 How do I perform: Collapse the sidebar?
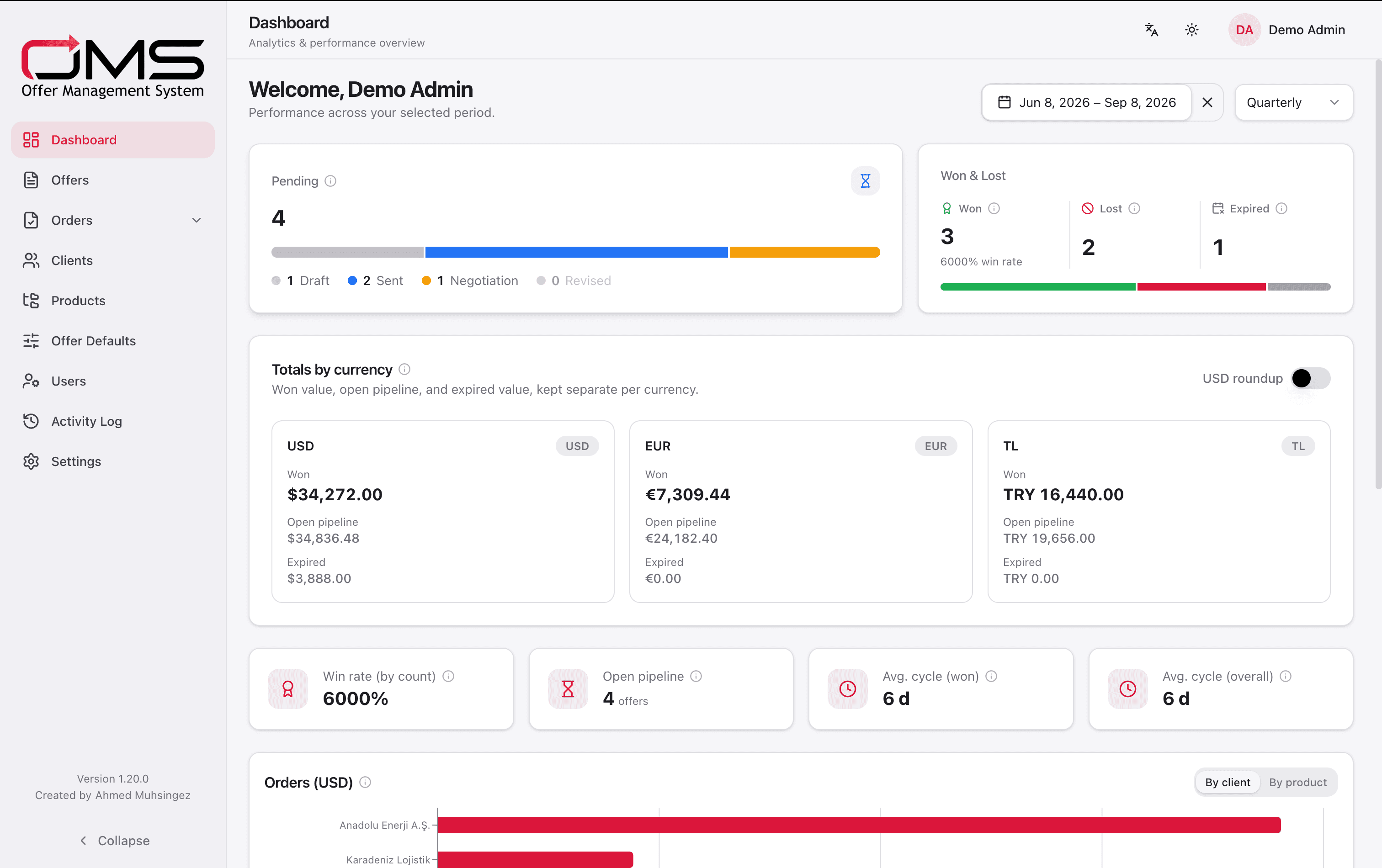coord(114,841)
